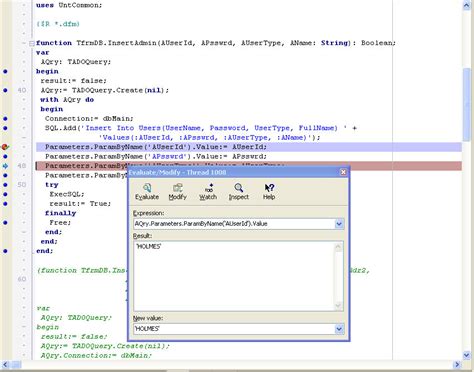Click gutter dot beside TADOQuery.Create line

coord(5,90)
